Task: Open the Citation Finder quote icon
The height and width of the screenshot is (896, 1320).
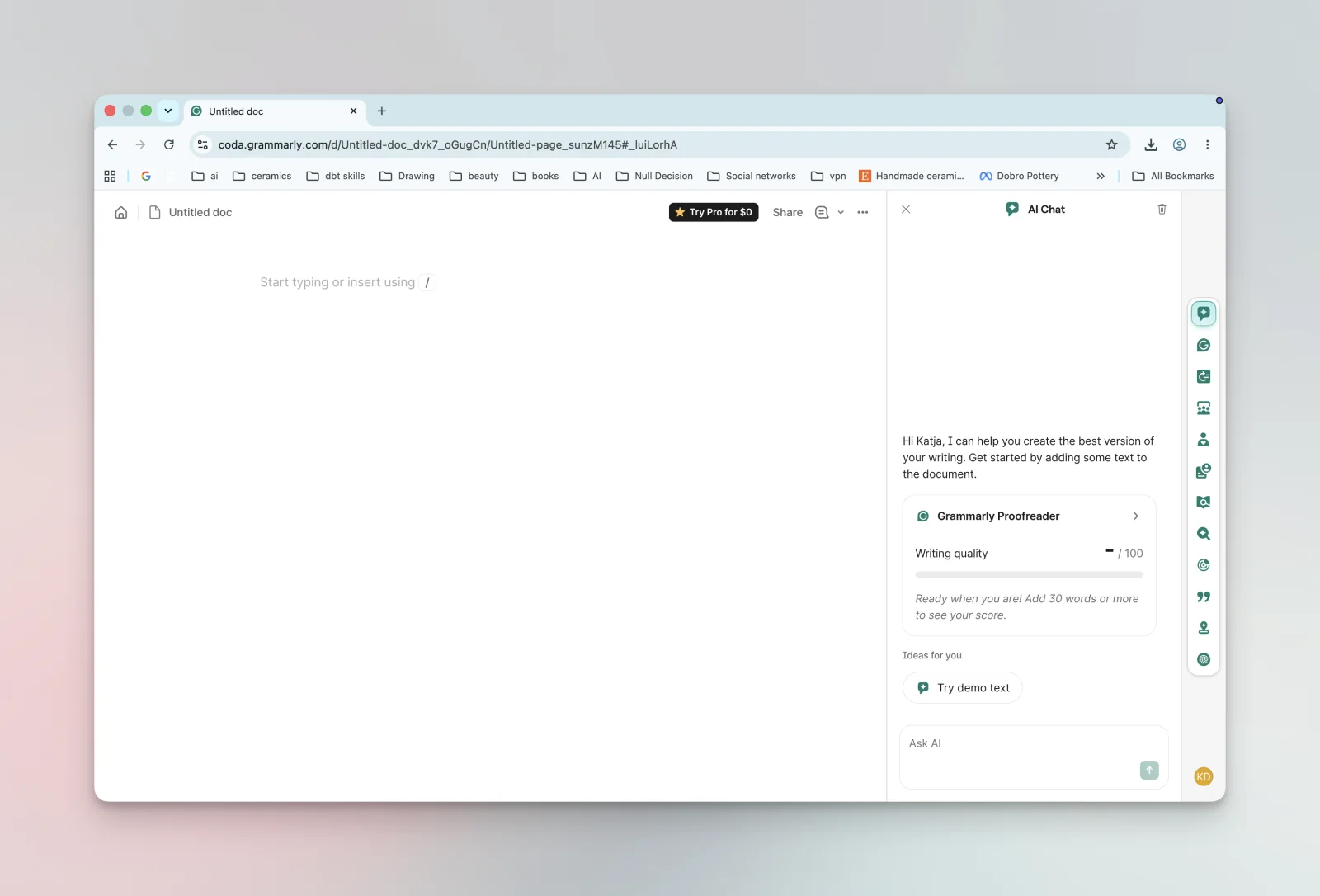Action: 1204,597
